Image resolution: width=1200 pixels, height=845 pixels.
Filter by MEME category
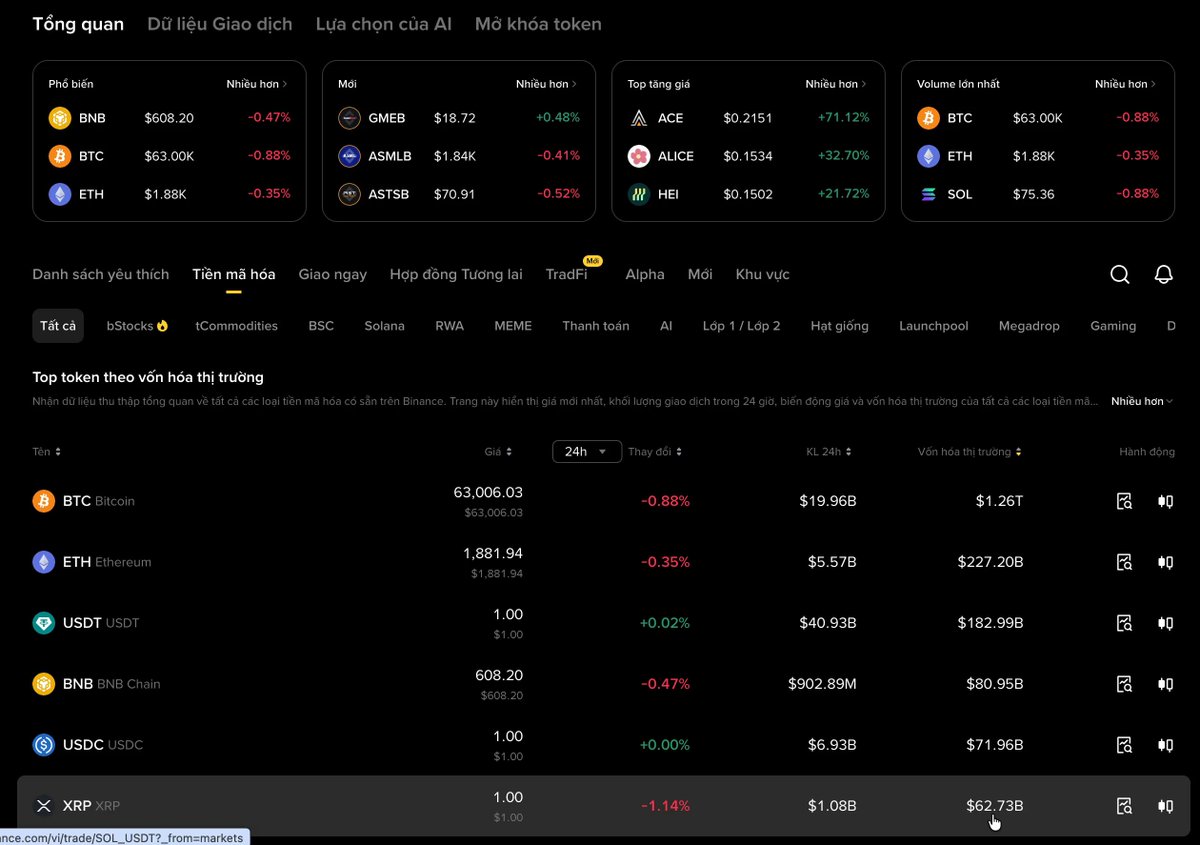(513, 326)
